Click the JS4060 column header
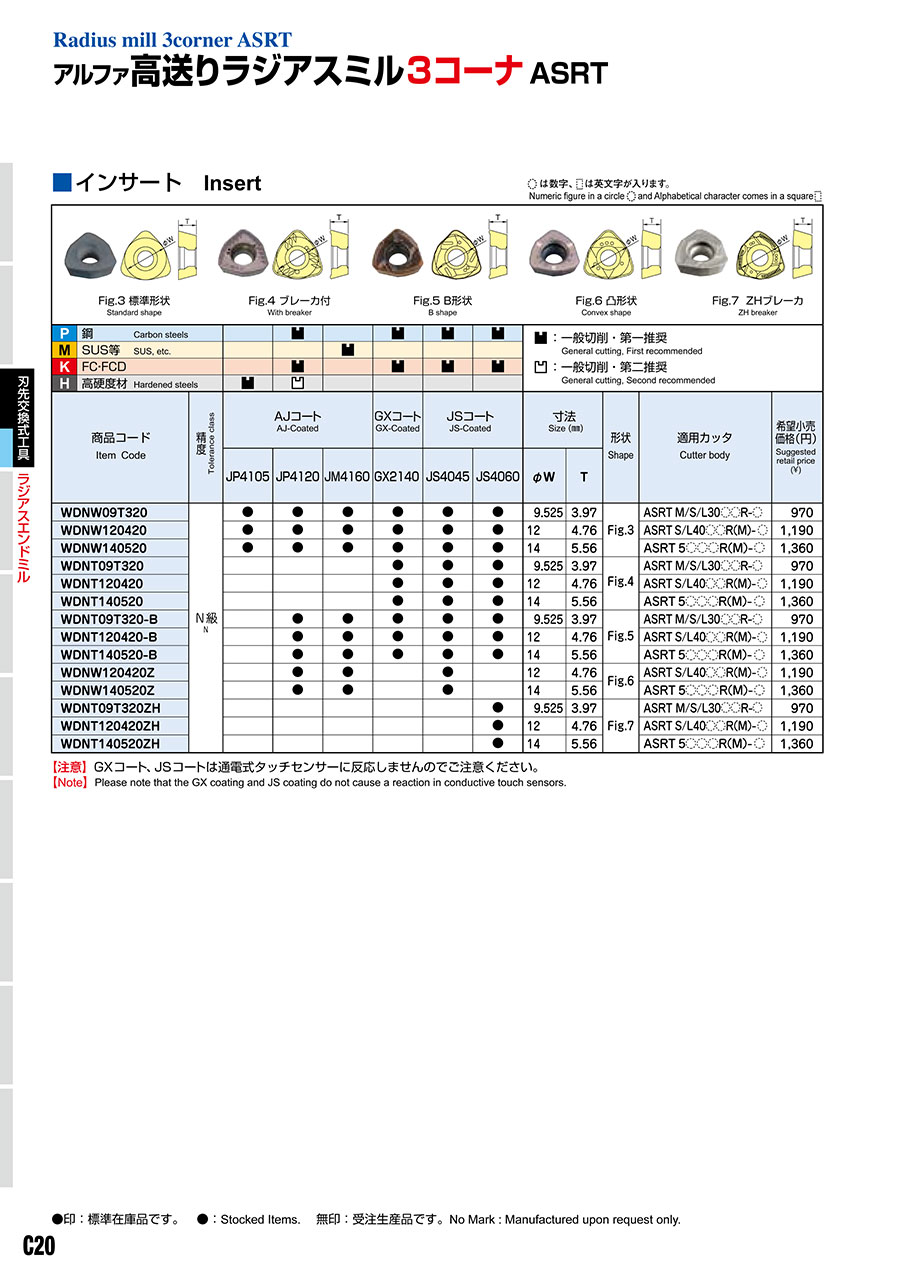 tap(497, 477)
